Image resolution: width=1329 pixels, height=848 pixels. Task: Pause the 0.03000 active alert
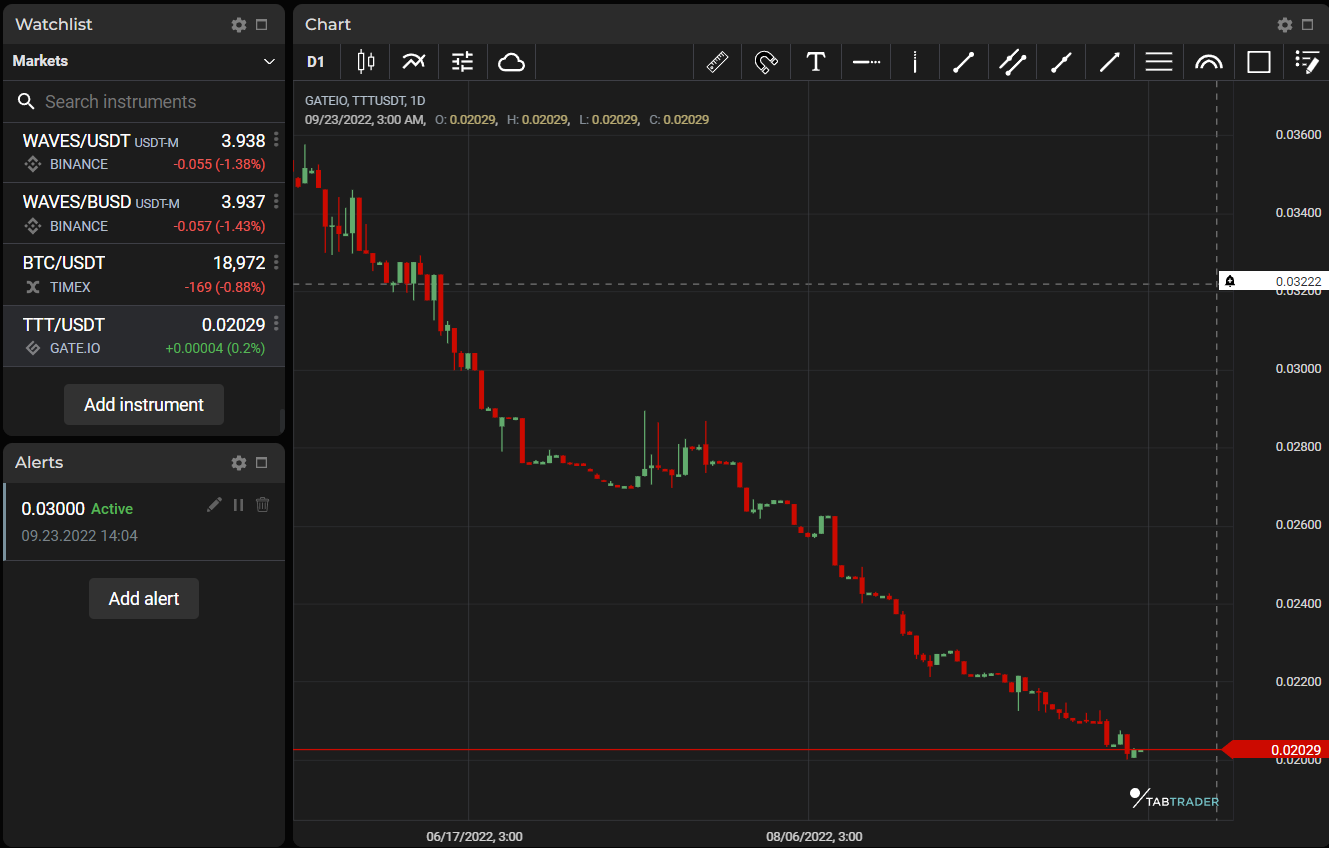pos(238,504)
